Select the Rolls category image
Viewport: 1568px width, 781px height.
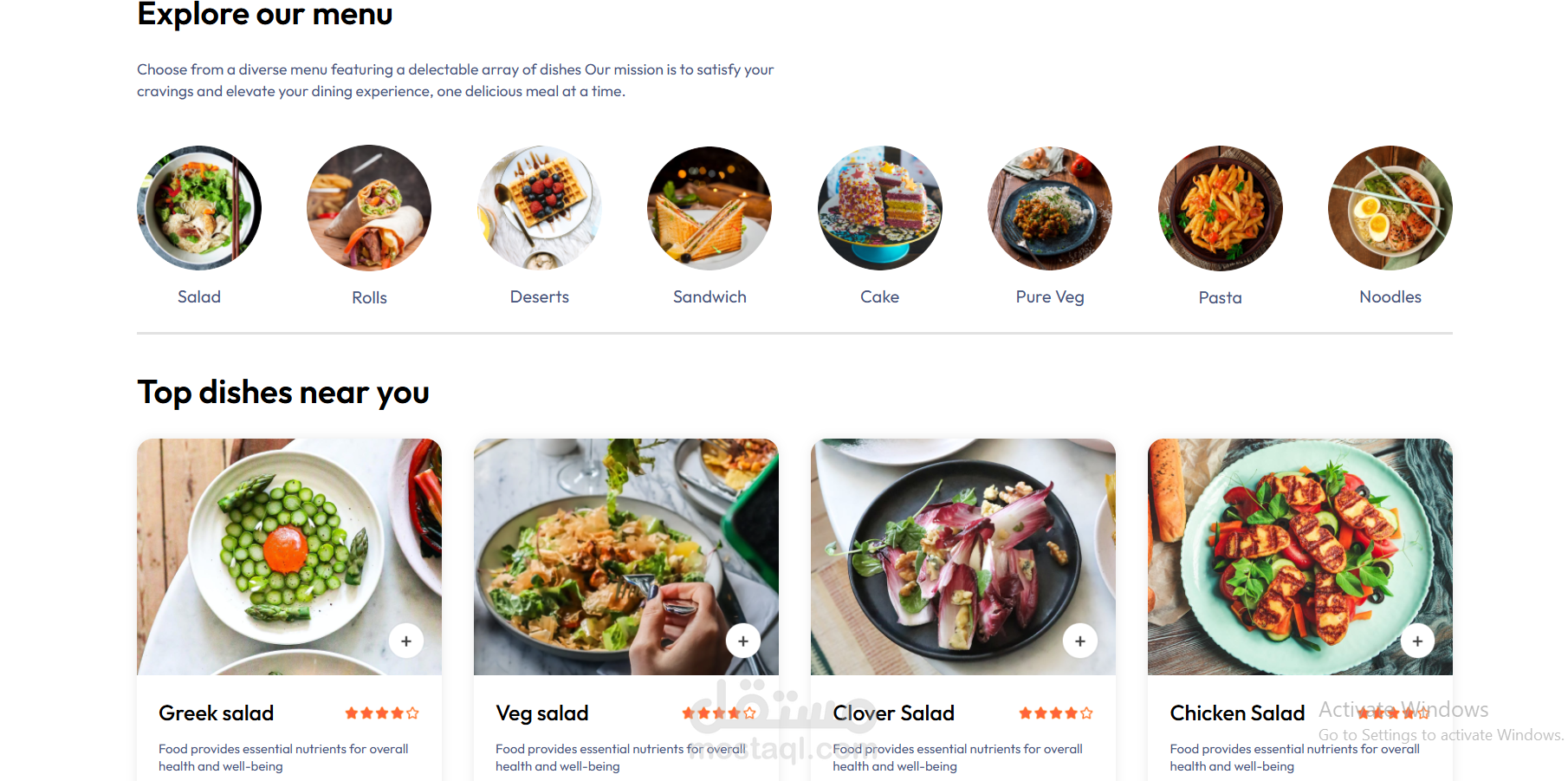pyautogui.click(x=369, y=208)
